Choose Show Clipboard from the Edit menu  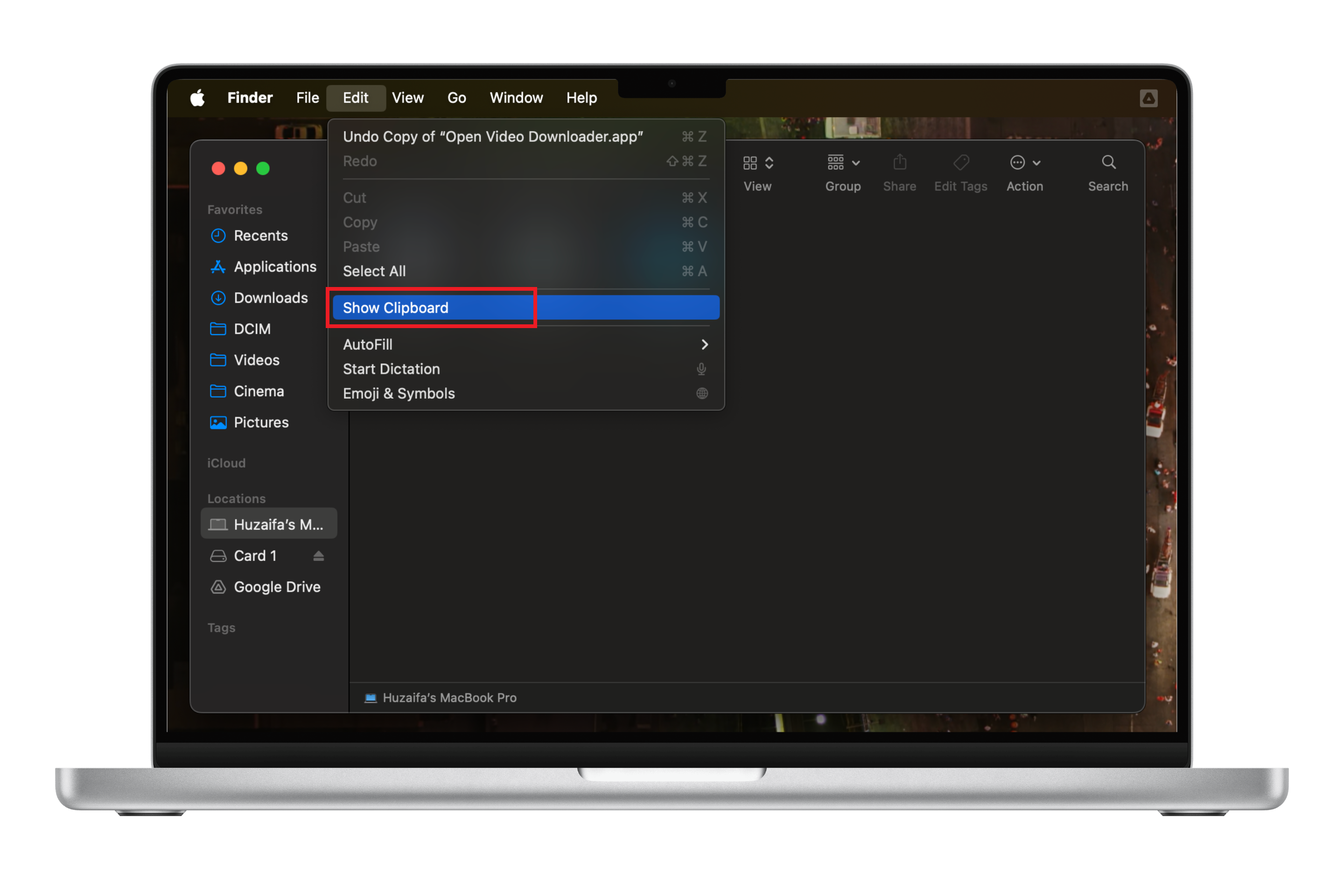(395, 308)
